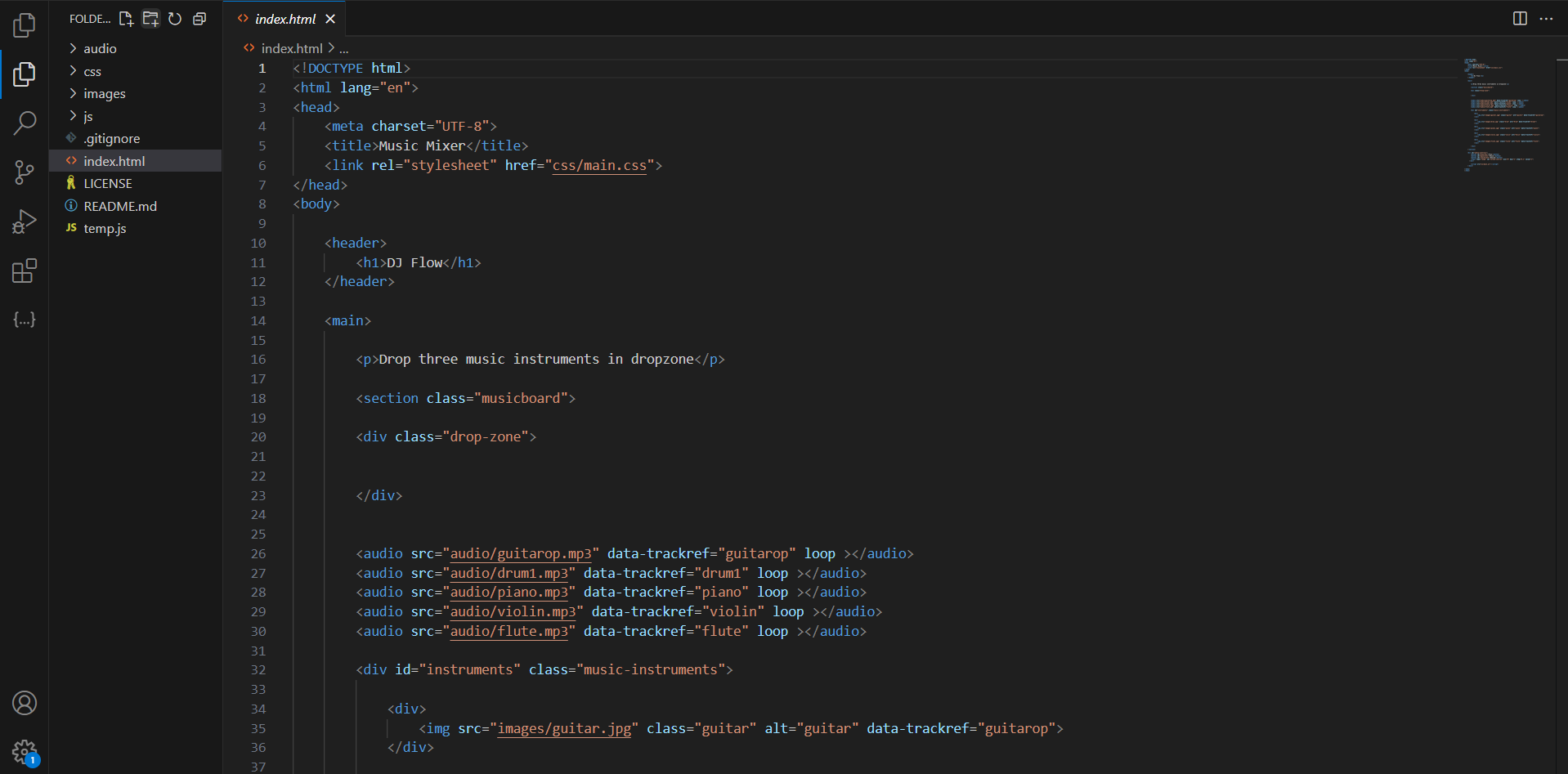
Task: Open the Accounts icon in activity bar
Action: 25,703
